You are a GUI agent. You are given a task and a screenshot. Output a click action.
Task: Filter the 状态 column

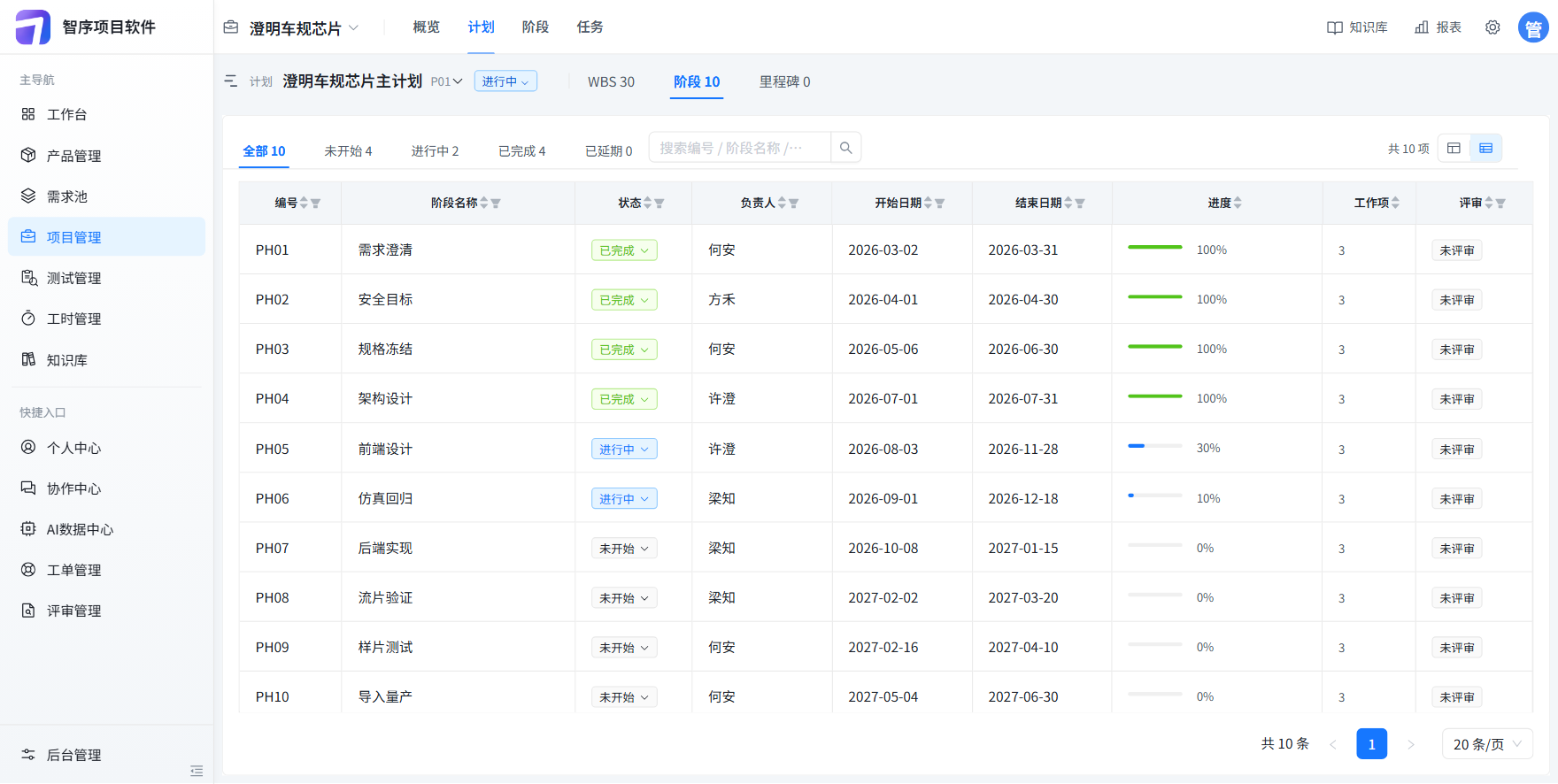coord(659,204)
